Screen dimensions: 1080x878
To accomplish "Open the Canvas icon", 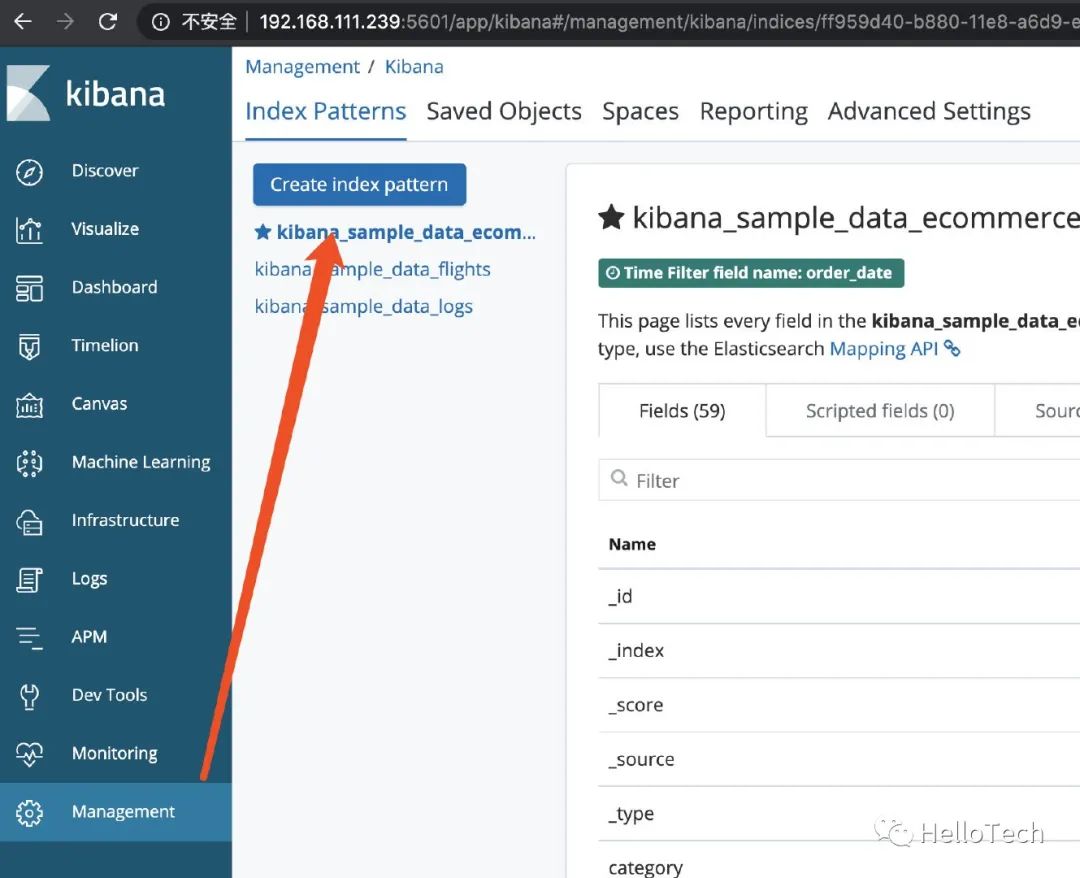I will [x=30, y=405].
